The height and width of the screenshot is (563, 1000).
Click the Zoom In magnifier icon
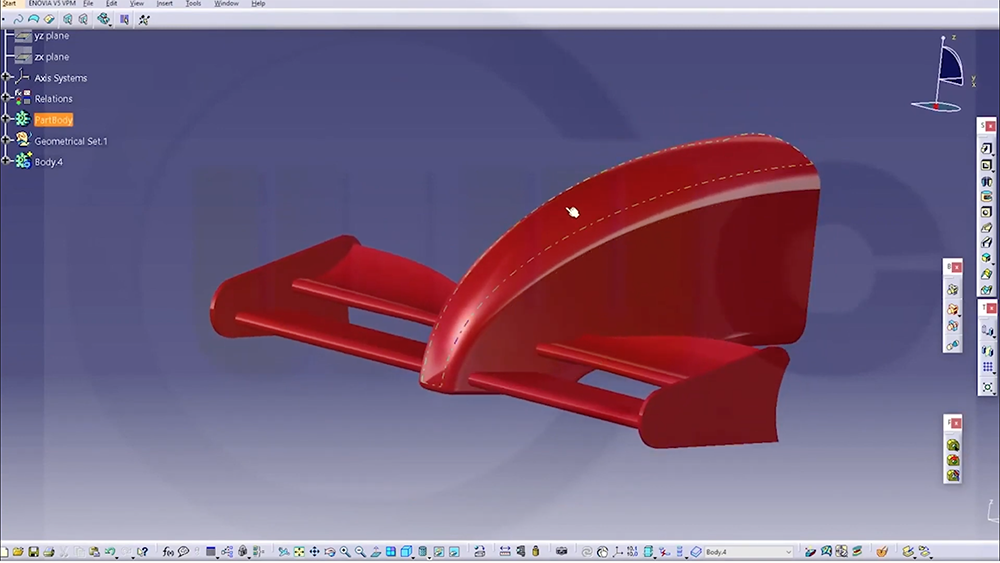point(345,552)
